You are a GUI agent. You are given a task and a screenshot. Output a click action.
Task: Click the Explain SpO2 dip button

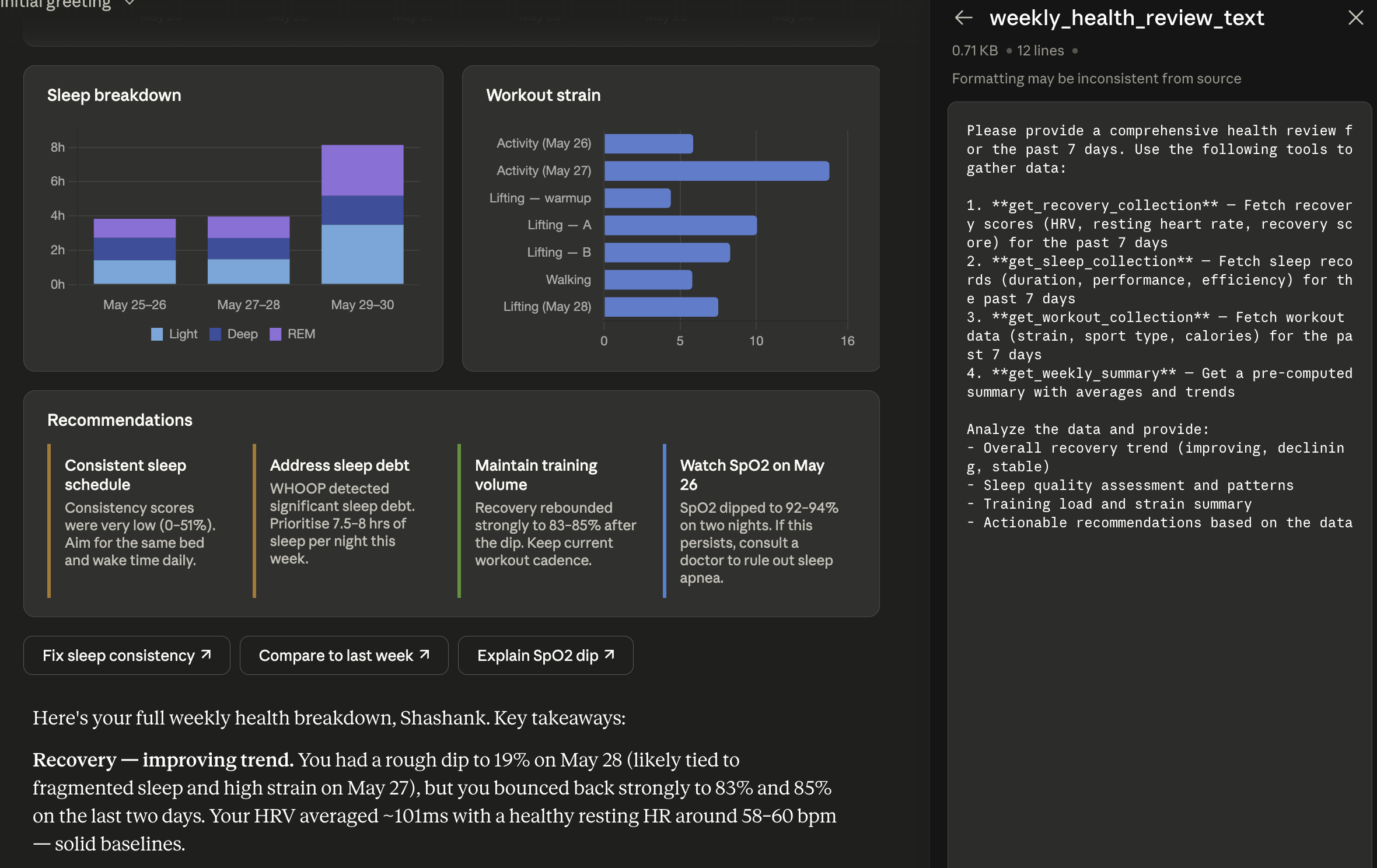[x=546, y=655]
